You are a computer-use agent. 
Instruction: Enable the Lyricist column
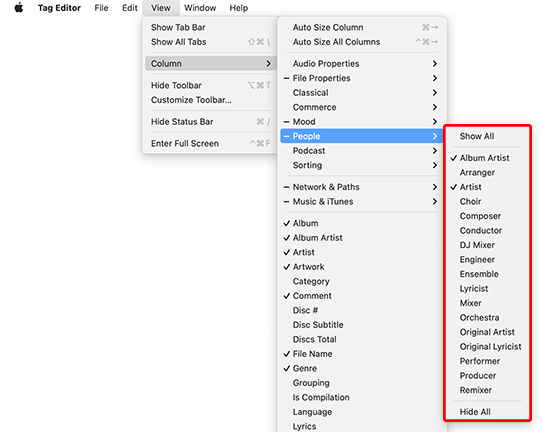[488, 289]
